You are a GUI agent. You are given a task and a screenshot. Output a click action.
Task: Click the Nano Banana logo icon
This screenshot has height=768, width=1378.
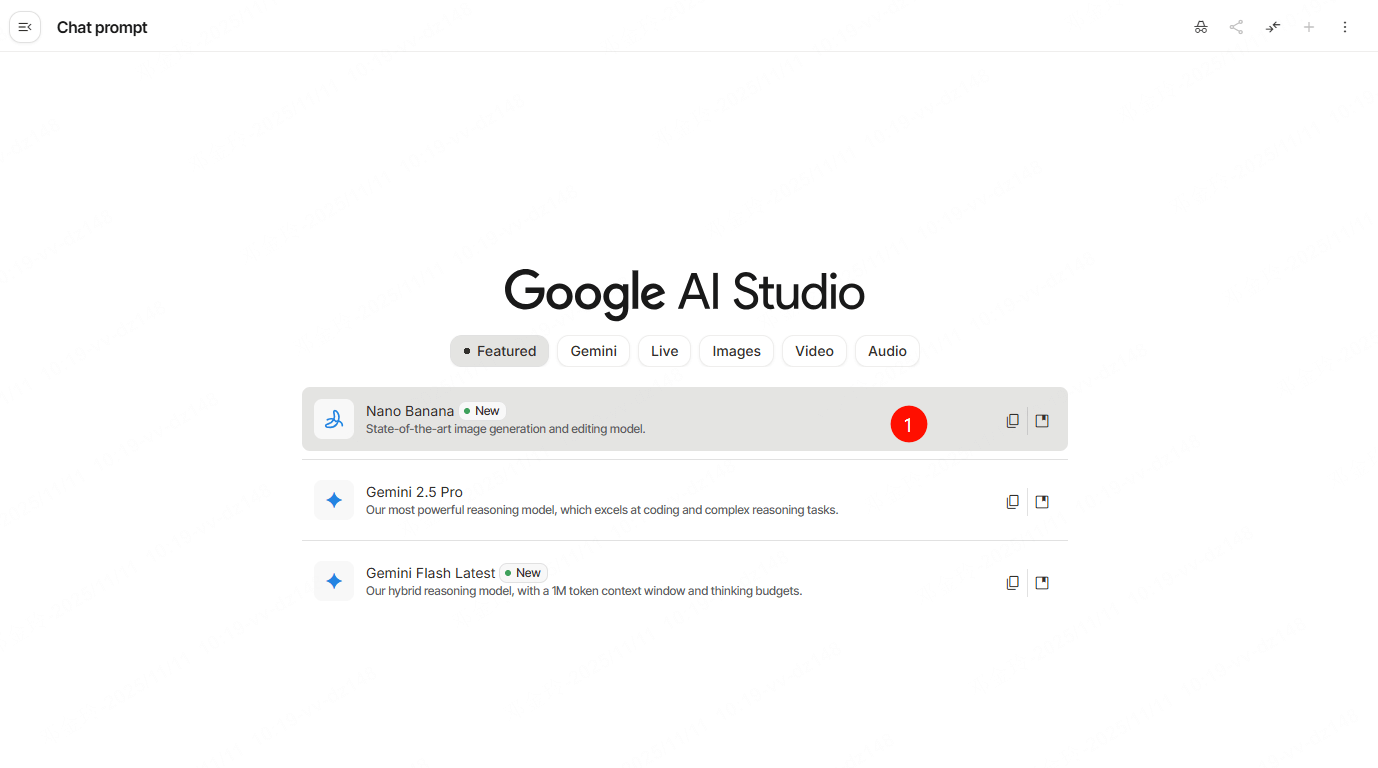(x=334, y=419)
